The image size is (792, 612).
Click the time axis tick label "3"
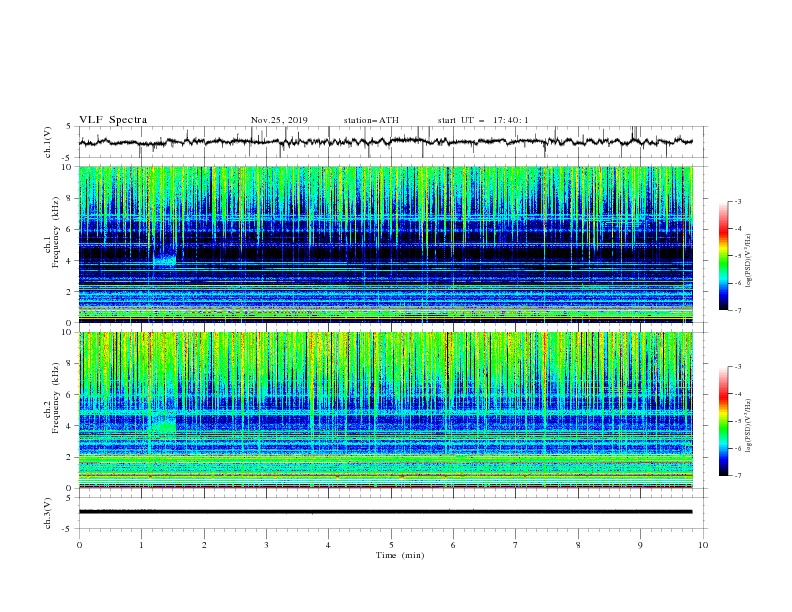(266, 545)
